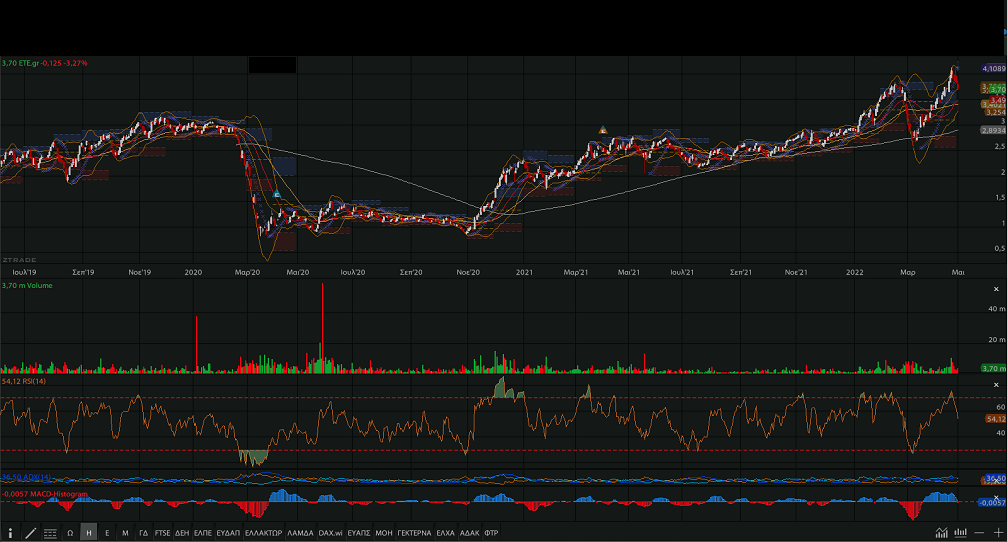Image resolution: width=1007 pixels, height=542 pixels.
Task: Open the indicators chart icon
Action: (x=941, y=533)
